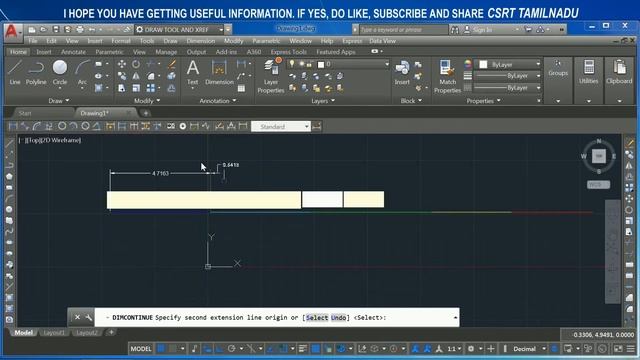
Task: Click the Rotate tool icon
Action: (136, 64)
